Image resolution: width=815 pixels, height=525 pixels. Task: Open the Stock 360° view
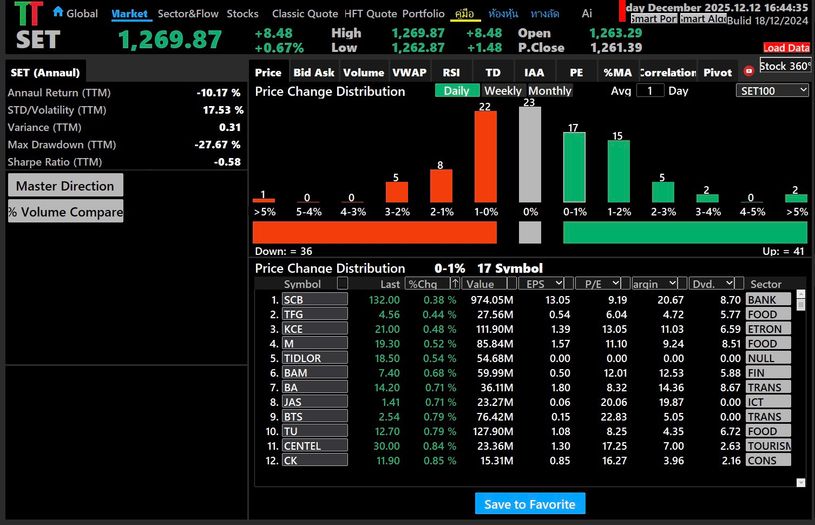[x=786, y=66]
